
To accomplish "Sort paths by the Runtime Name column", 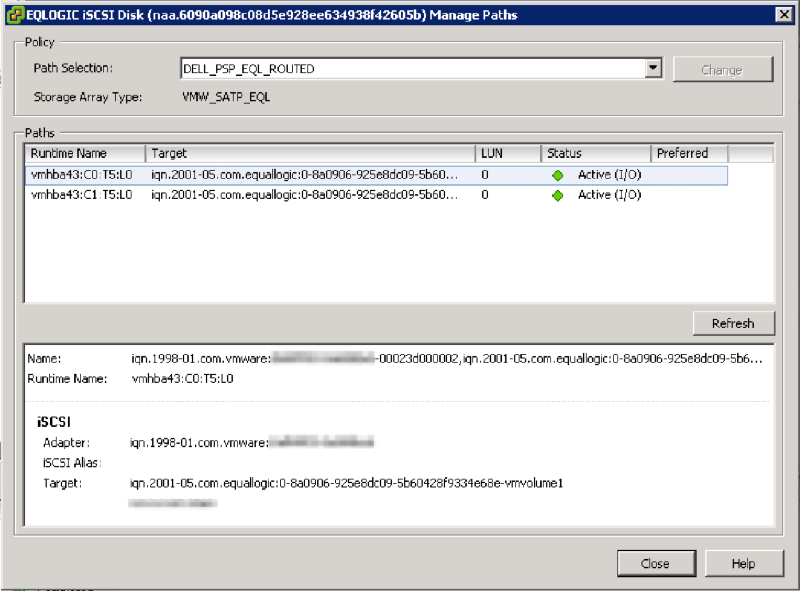I will tap(85, 153).
